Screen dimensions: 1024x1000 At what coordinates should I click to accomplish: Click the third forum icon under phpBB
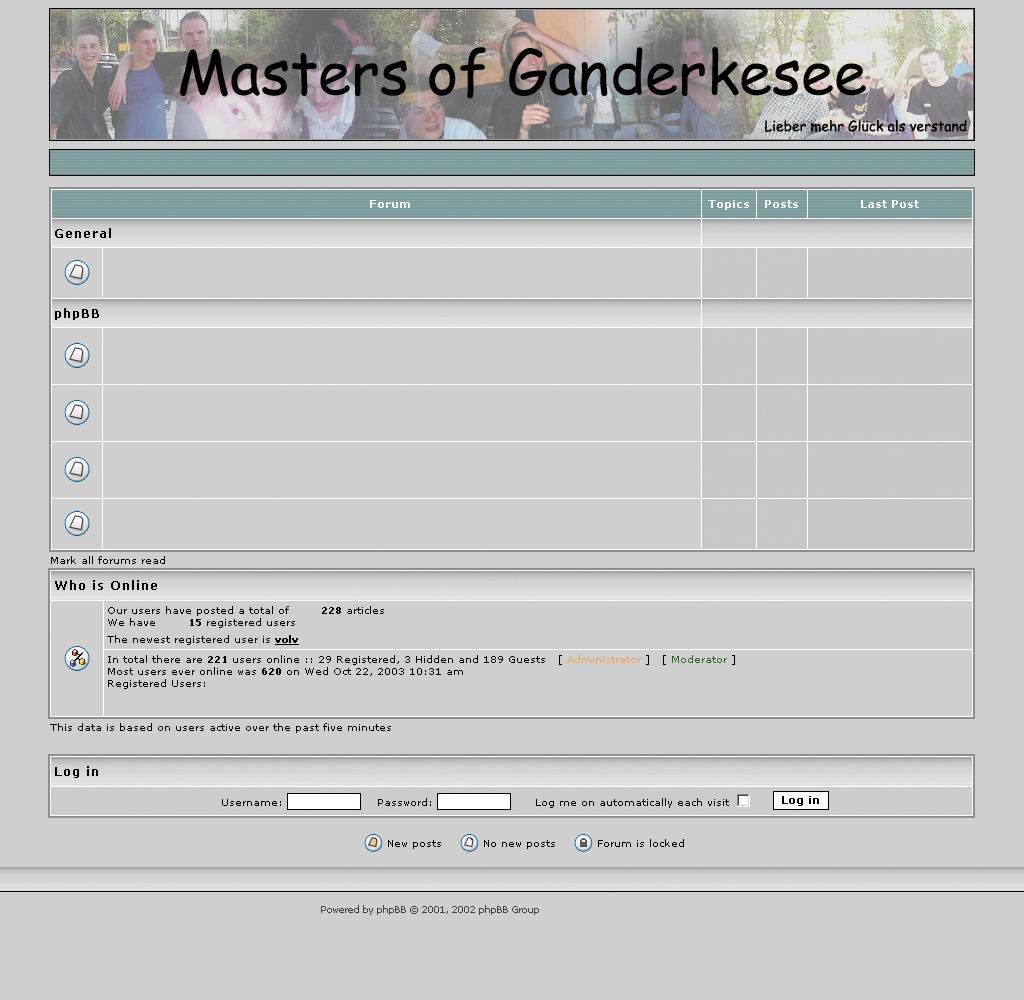tap(77, 469)
